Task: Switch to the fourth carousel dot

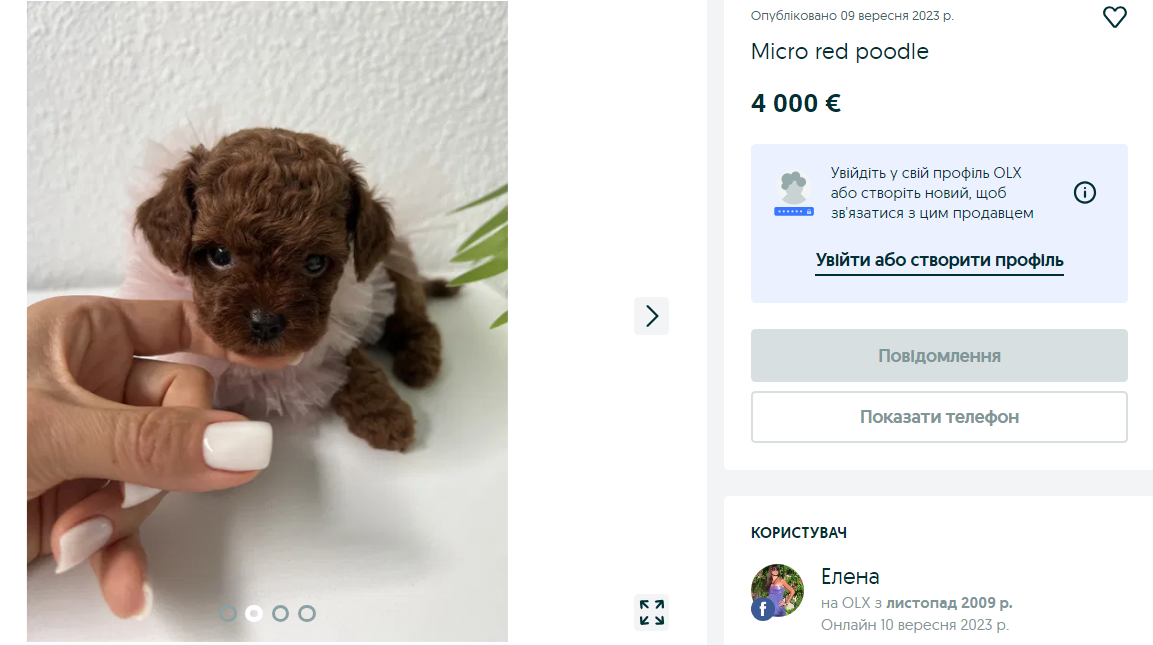Action: (307, 613)
